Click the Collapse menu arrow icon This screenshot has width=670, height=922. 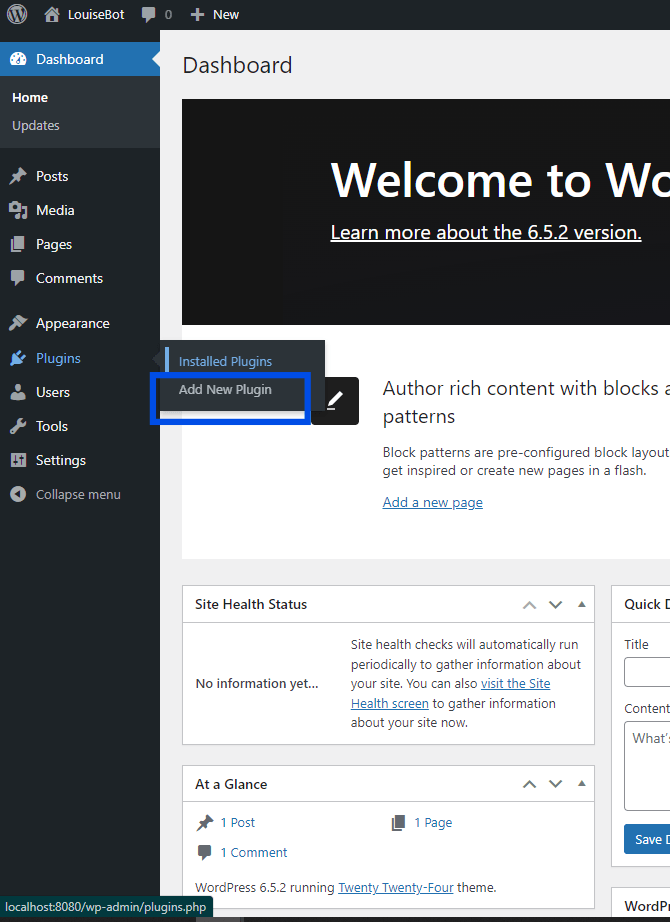[18, 494]
